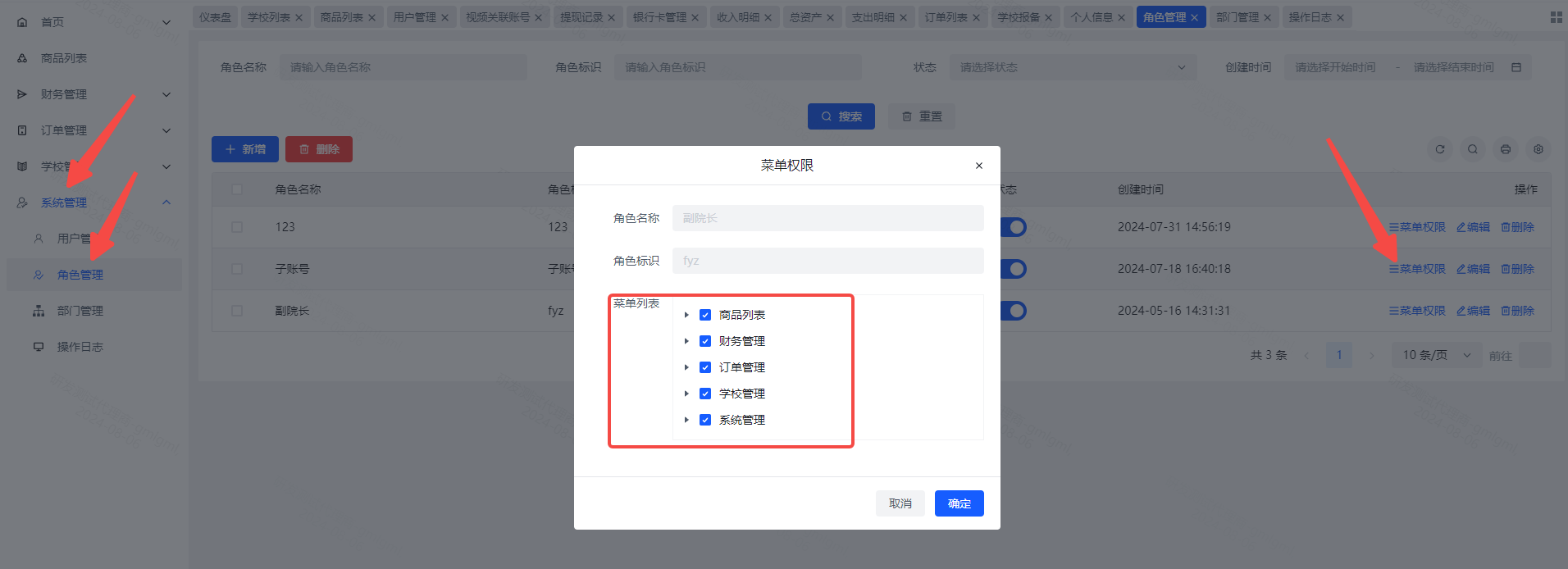Screen dimensions: 1568x569
Task: Open the 状态 select dropdown
Action: click(x=1072, y=67)
